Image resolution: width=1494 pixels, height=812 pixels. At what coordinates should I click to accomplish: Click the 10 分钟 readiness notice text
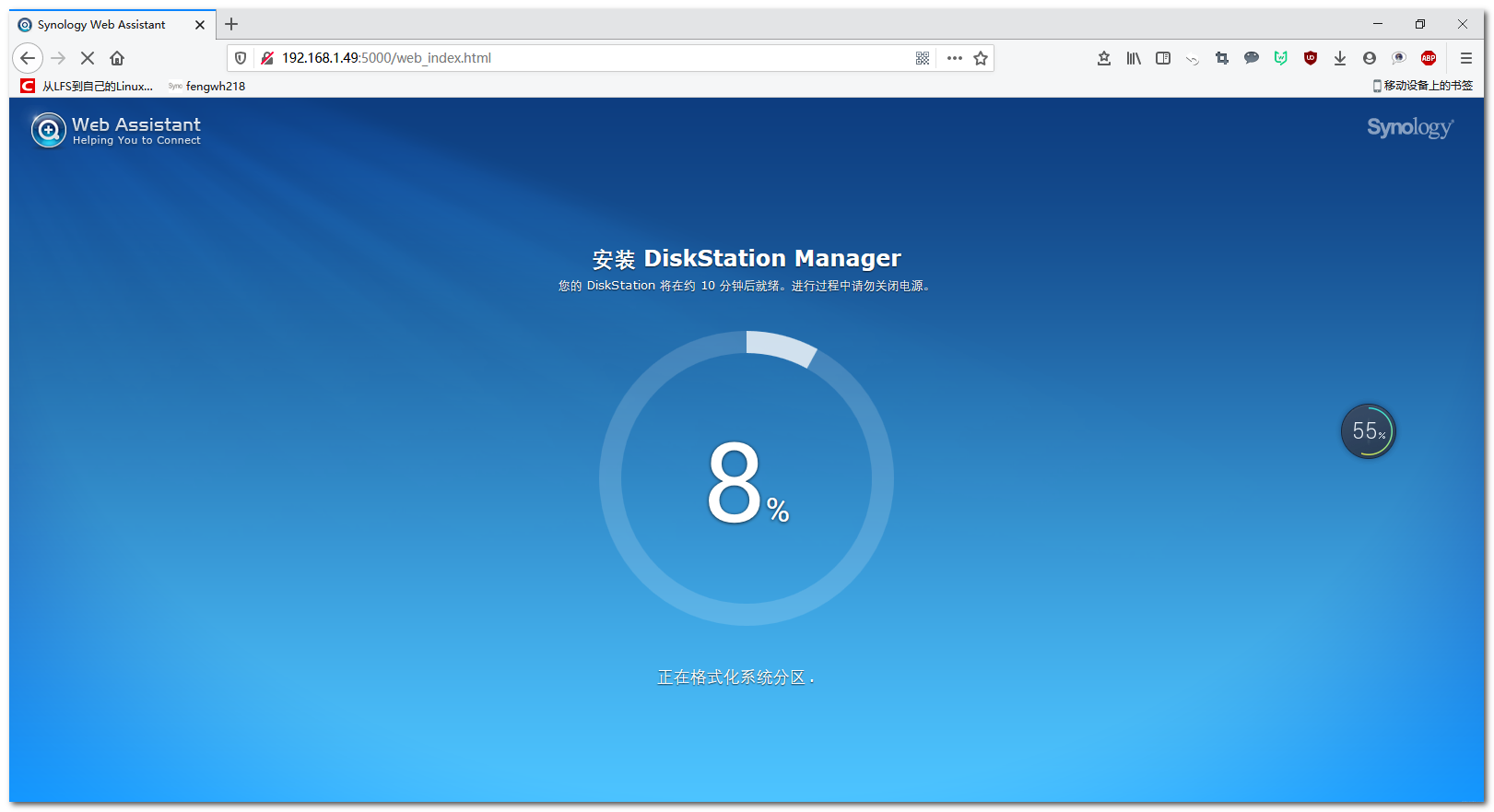point(744,286)
